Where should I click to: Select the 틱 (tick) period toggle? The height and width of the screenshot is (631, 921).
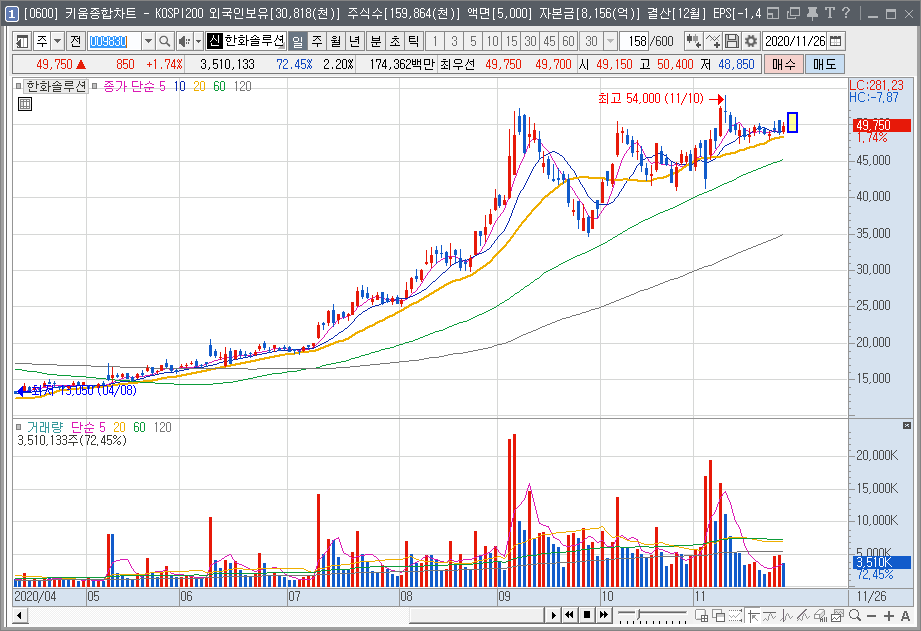(414, 41)
